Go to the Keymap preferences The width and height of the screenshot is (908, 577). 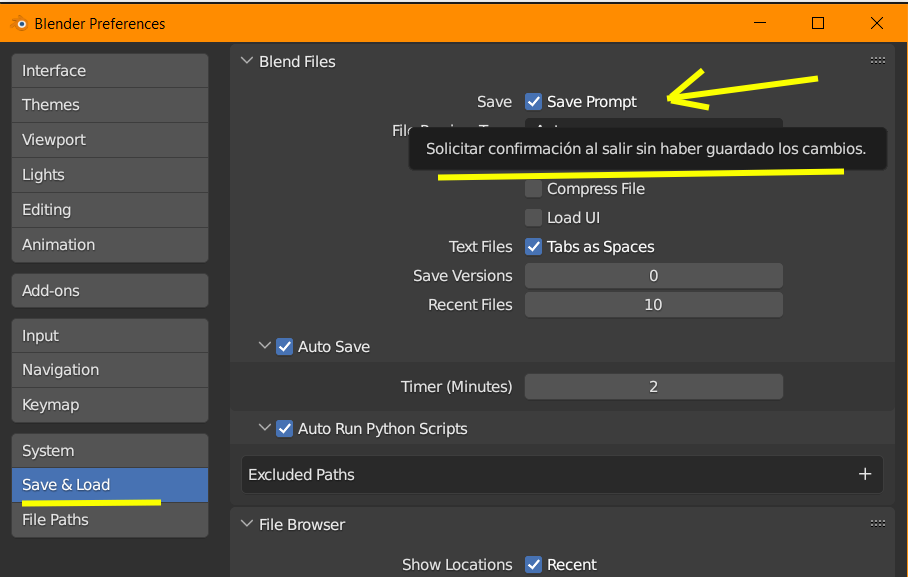109,405
